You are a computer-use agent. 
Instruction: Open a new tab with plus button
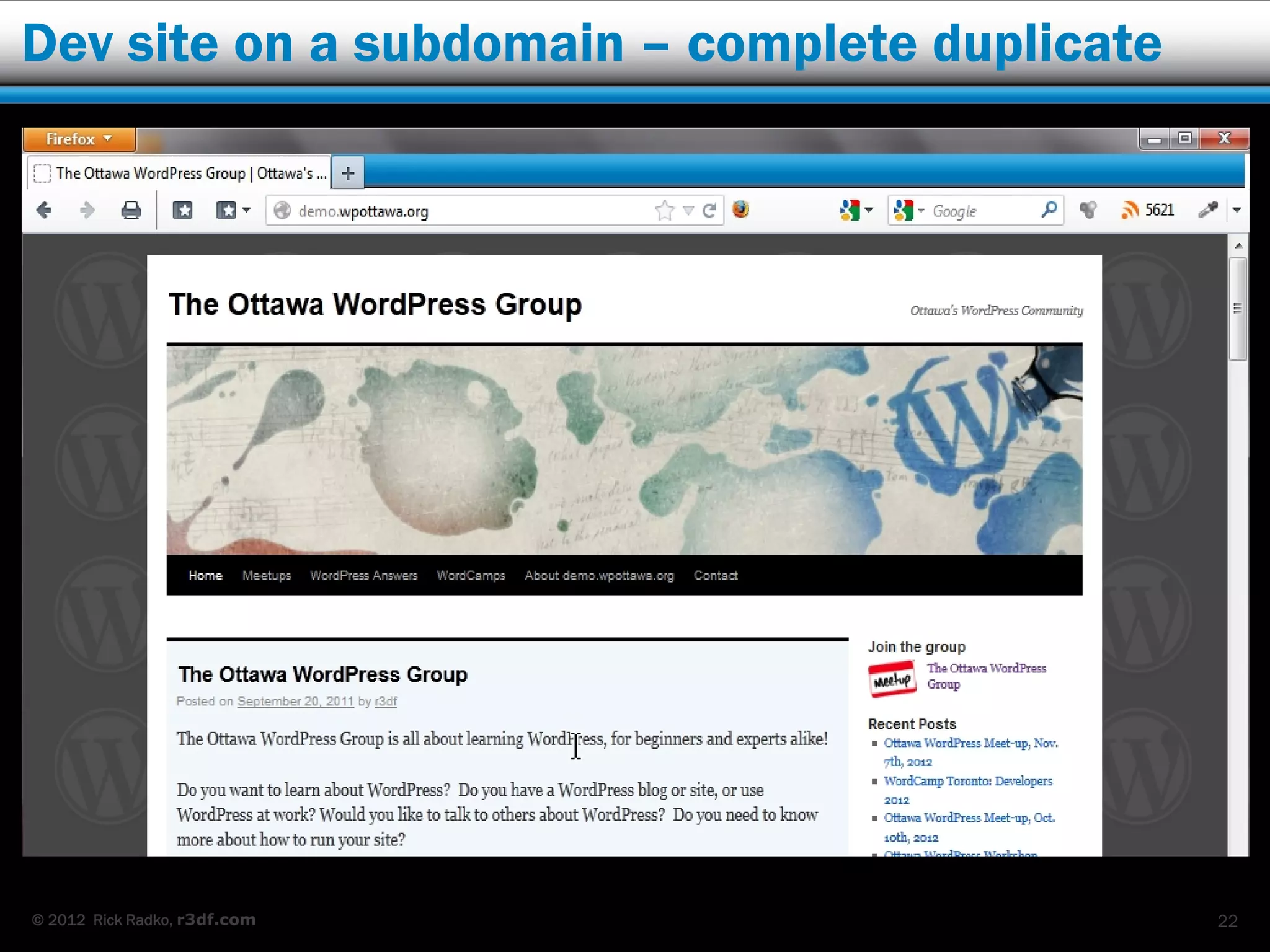pyautogui.click(x=348, y=173)
